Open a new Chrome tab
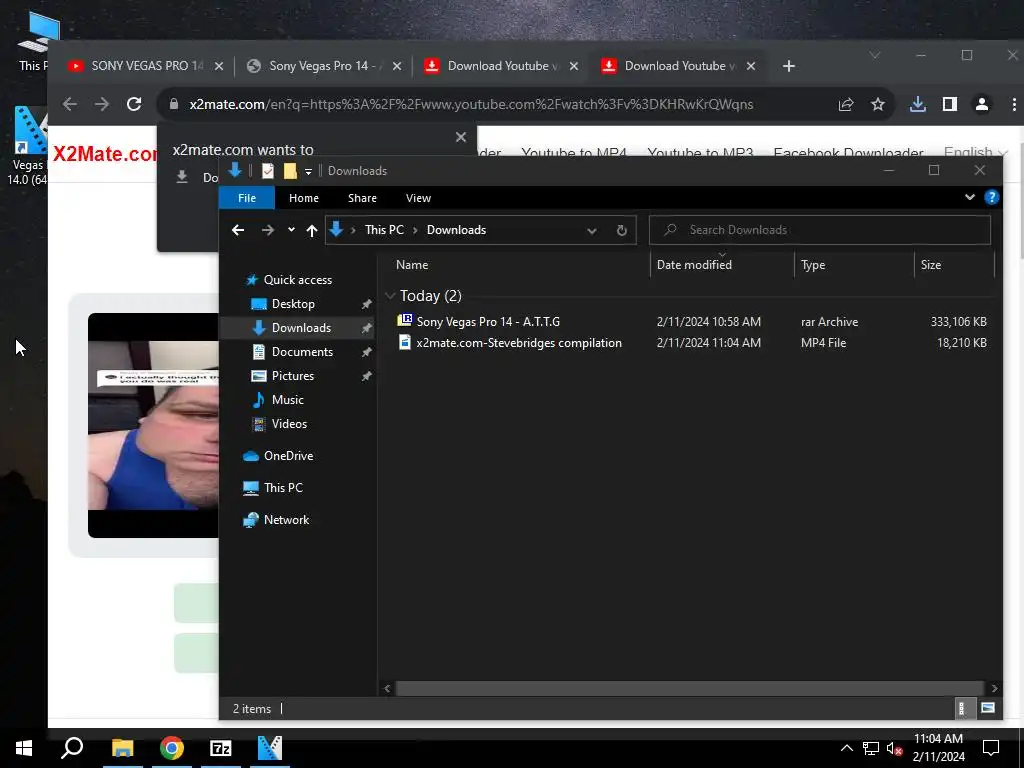The height and width of the screenshot is (768, 1024). pyautogui.click(x=789, y=66)
